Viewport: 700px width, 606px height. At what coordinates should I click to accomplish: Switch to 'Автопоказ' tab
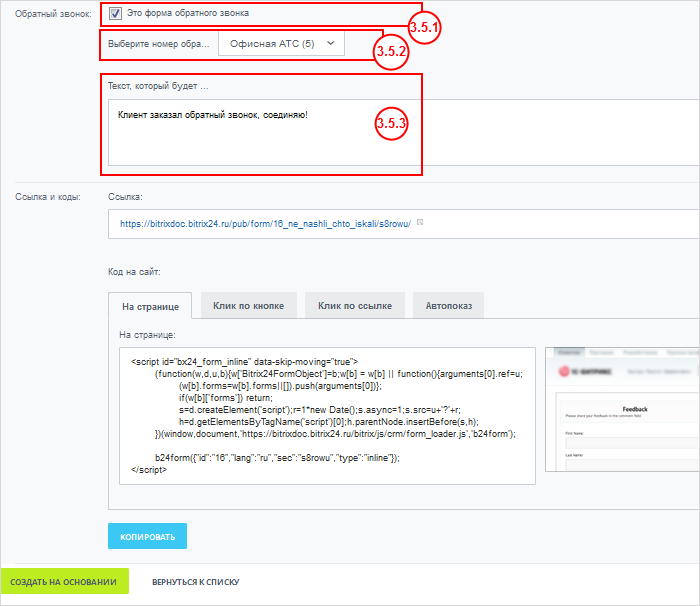click(448, 305)
